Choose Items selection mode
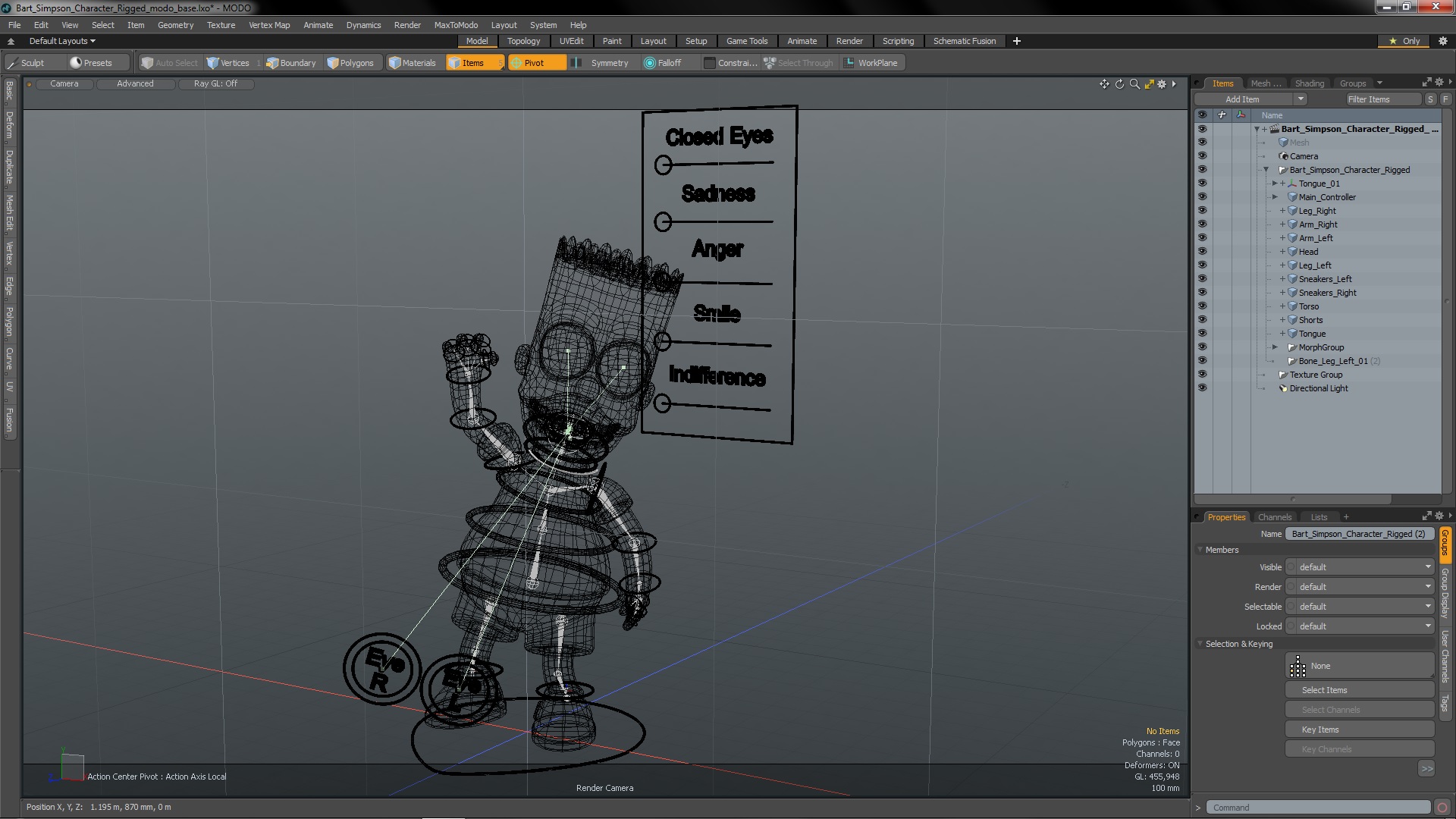Image resolution: width=1456 pixels, height=819 pixels. 474,63
